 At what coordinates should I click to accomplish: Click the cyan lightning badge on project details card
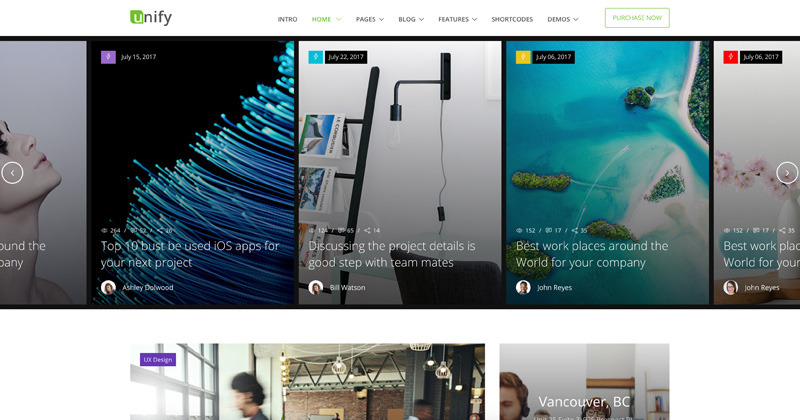(x=316, y=57)
